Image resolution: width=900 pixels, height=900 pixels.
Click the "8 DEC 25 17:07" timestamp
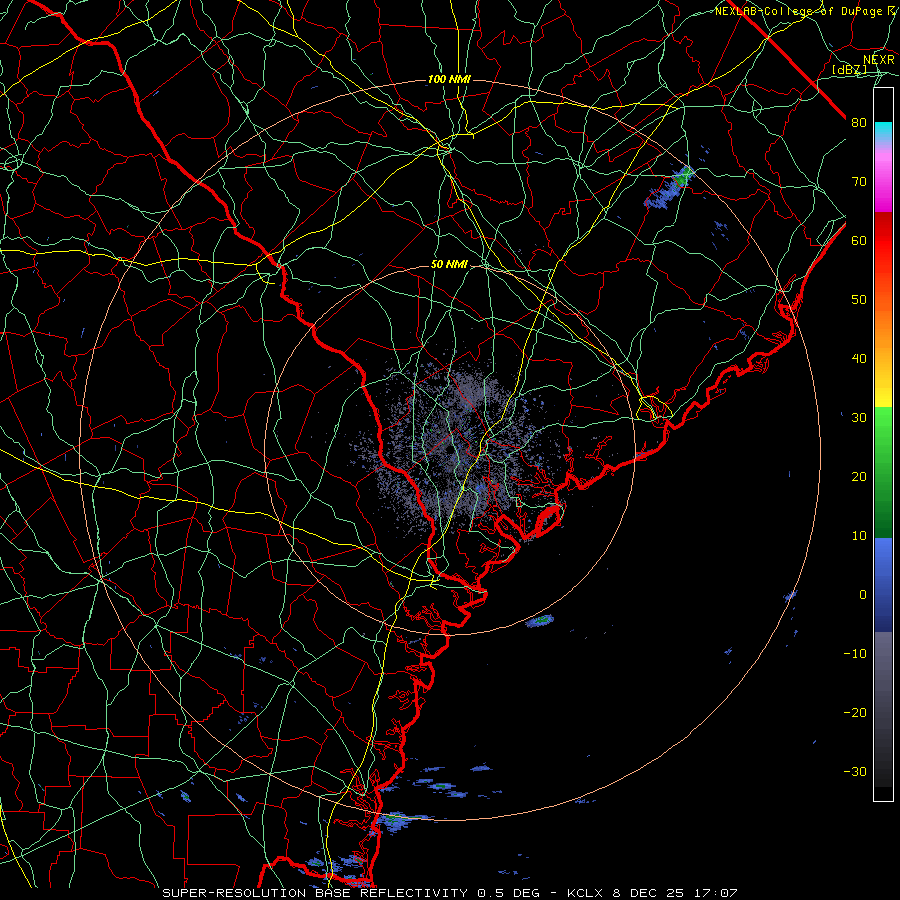(x=676, y=893)
